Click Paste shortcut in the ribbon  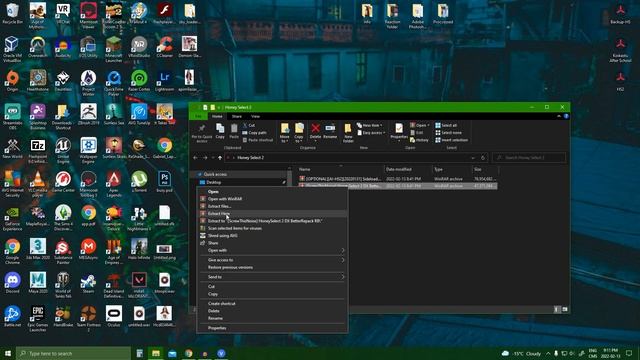coord(258,140)
